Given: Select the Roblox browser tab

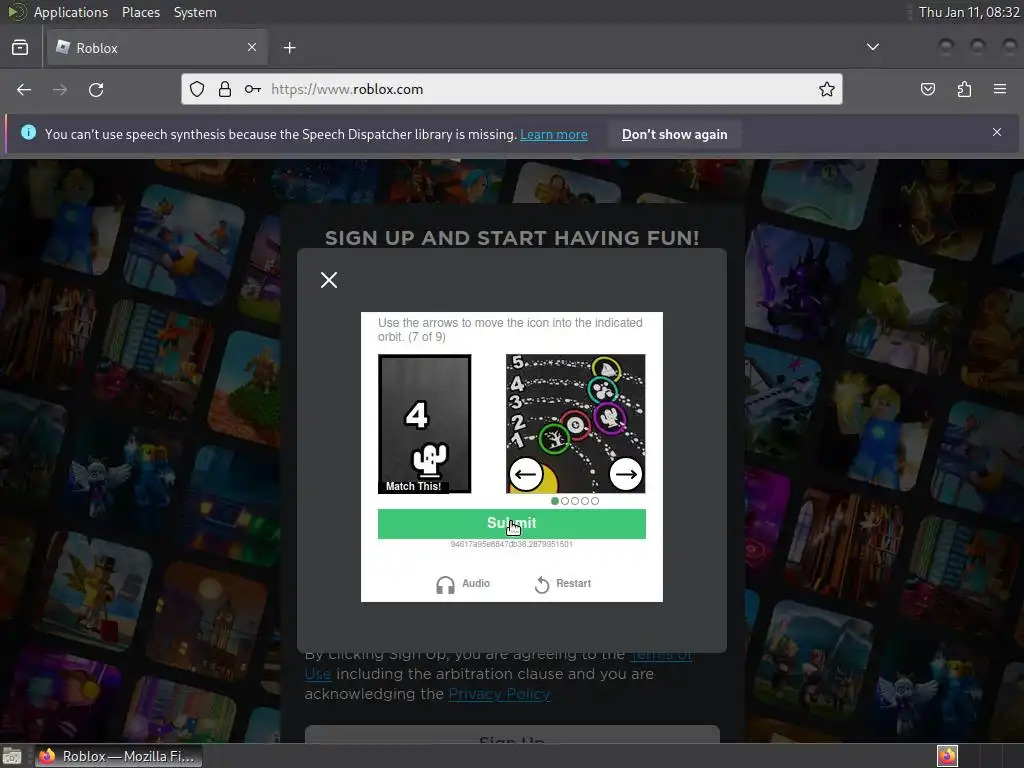Looking at the screenshot, I should 157,48.
